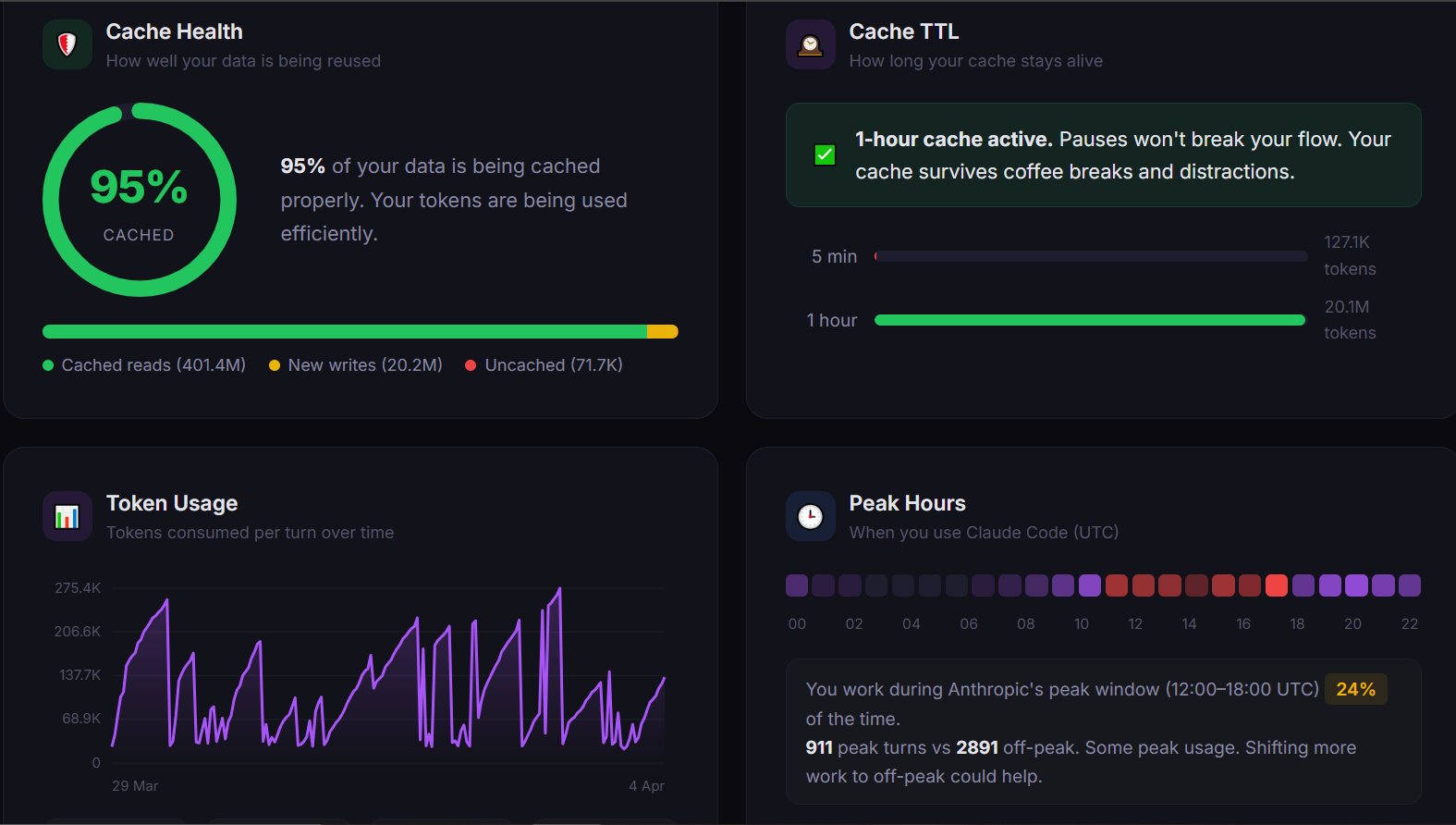Click the red Uncached legend dot
Image resolution: width=1456 pixels, height=825 pixels.
[471, 365]
